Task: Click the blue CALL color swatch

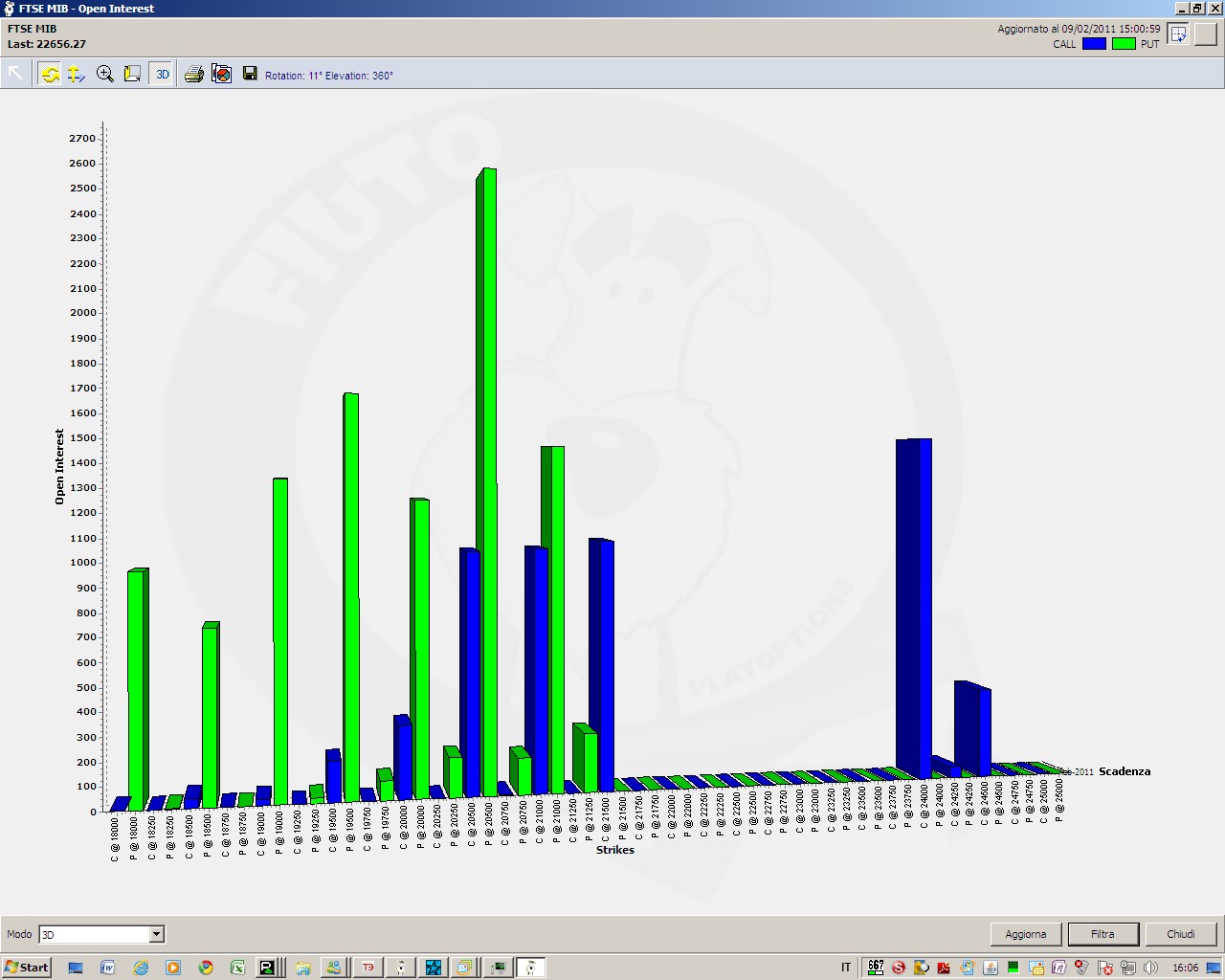Action: pyautogui.click(x=1094, y=44)
